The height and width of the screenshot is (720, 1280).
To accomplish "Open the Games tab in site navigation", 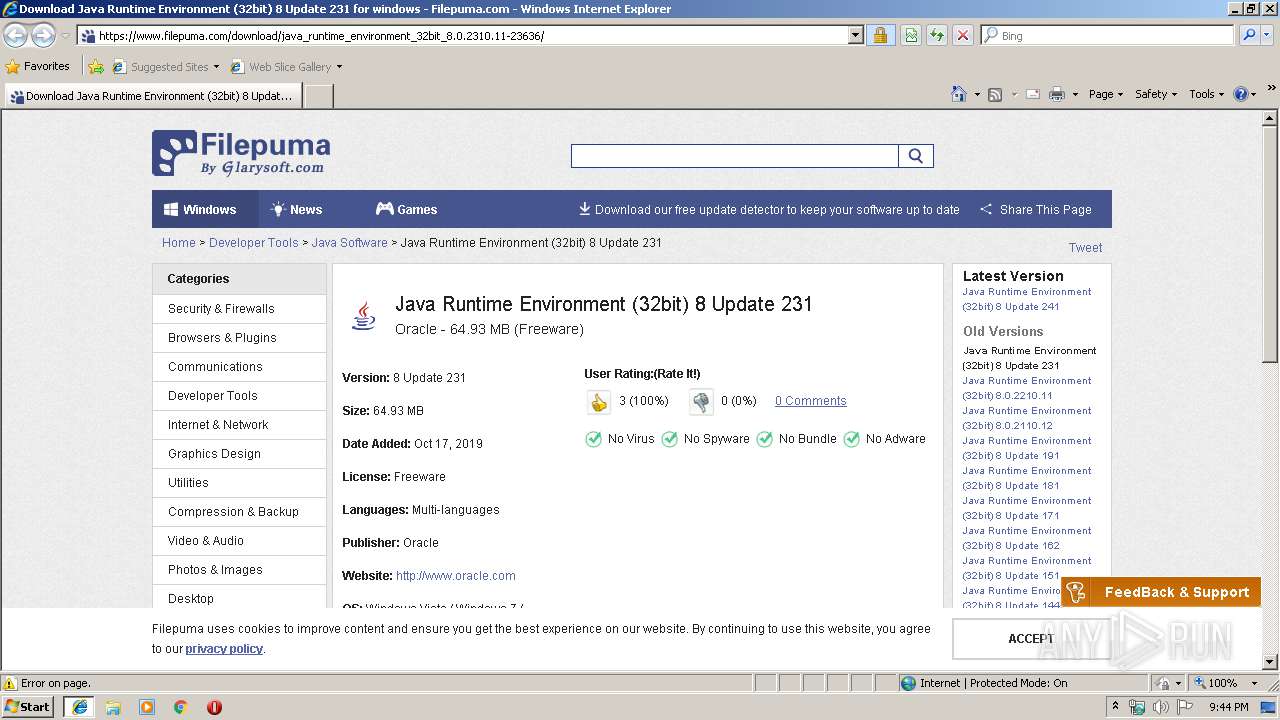I will (x=406, y=209).
